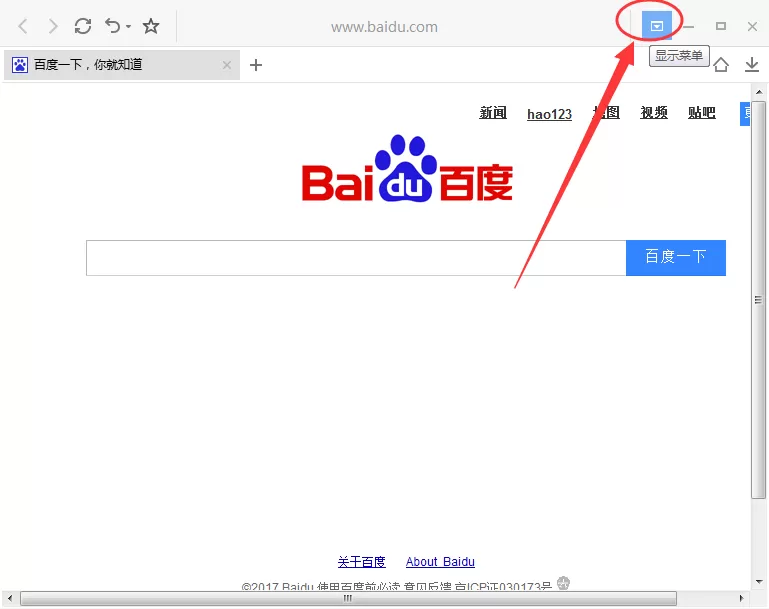Open the 关于百度 link
Screen dimensions: 769x609
[x=361, y=561]
